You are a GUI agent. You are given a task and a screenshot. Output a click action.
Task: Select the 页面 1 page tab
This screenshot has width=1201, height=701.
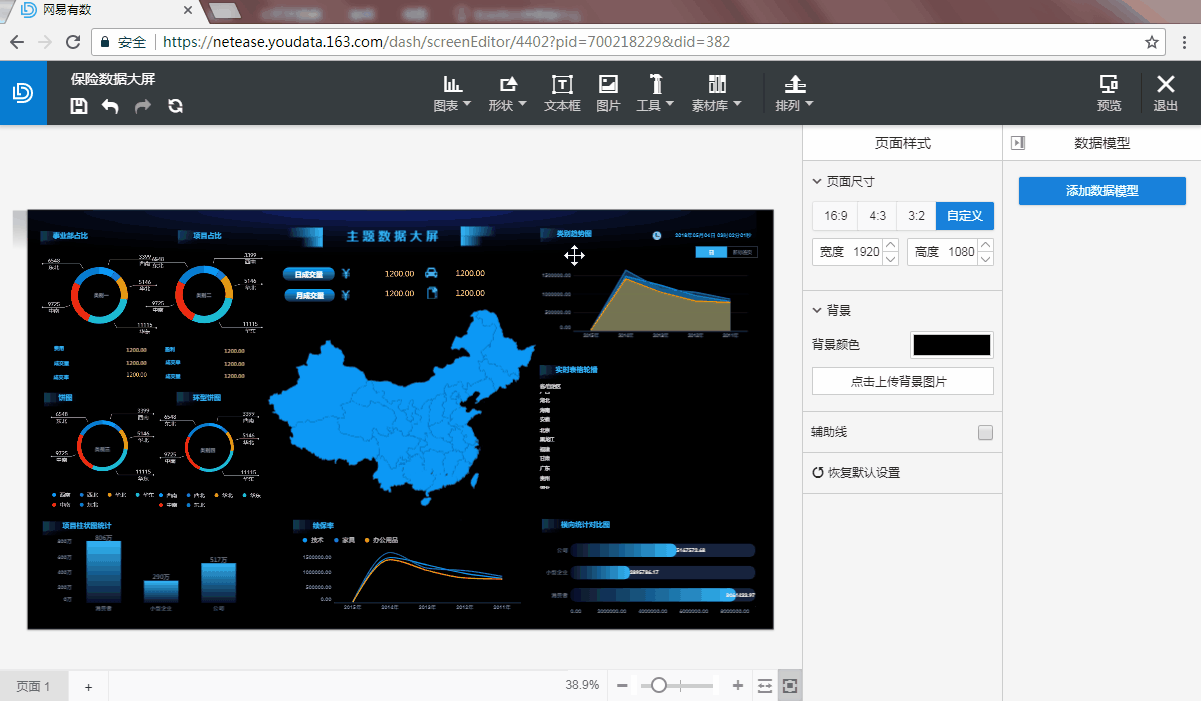tap(33, 686)
